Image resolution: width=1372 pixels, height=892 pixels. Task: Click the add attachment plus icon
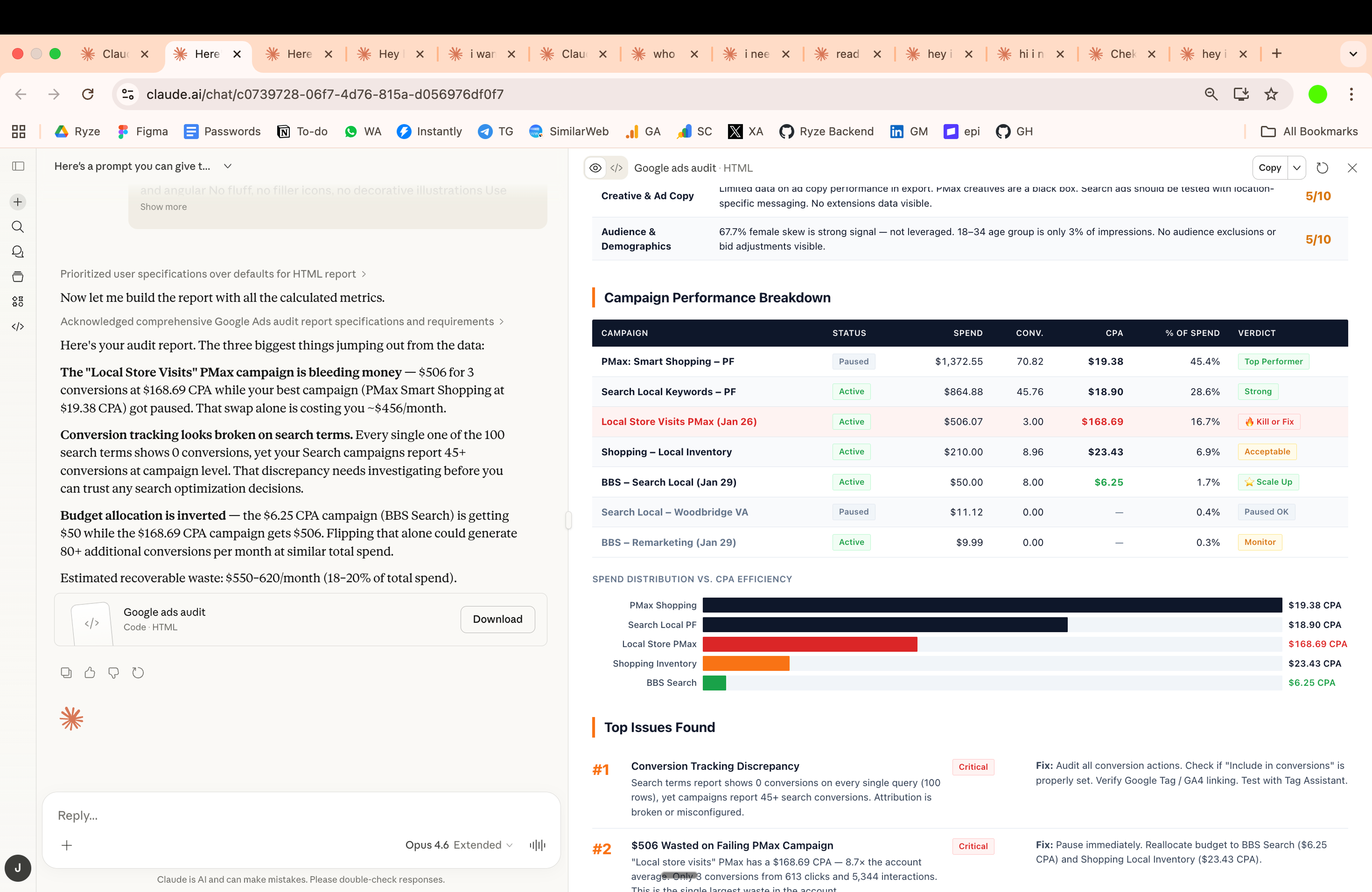[x=67, y=845]
